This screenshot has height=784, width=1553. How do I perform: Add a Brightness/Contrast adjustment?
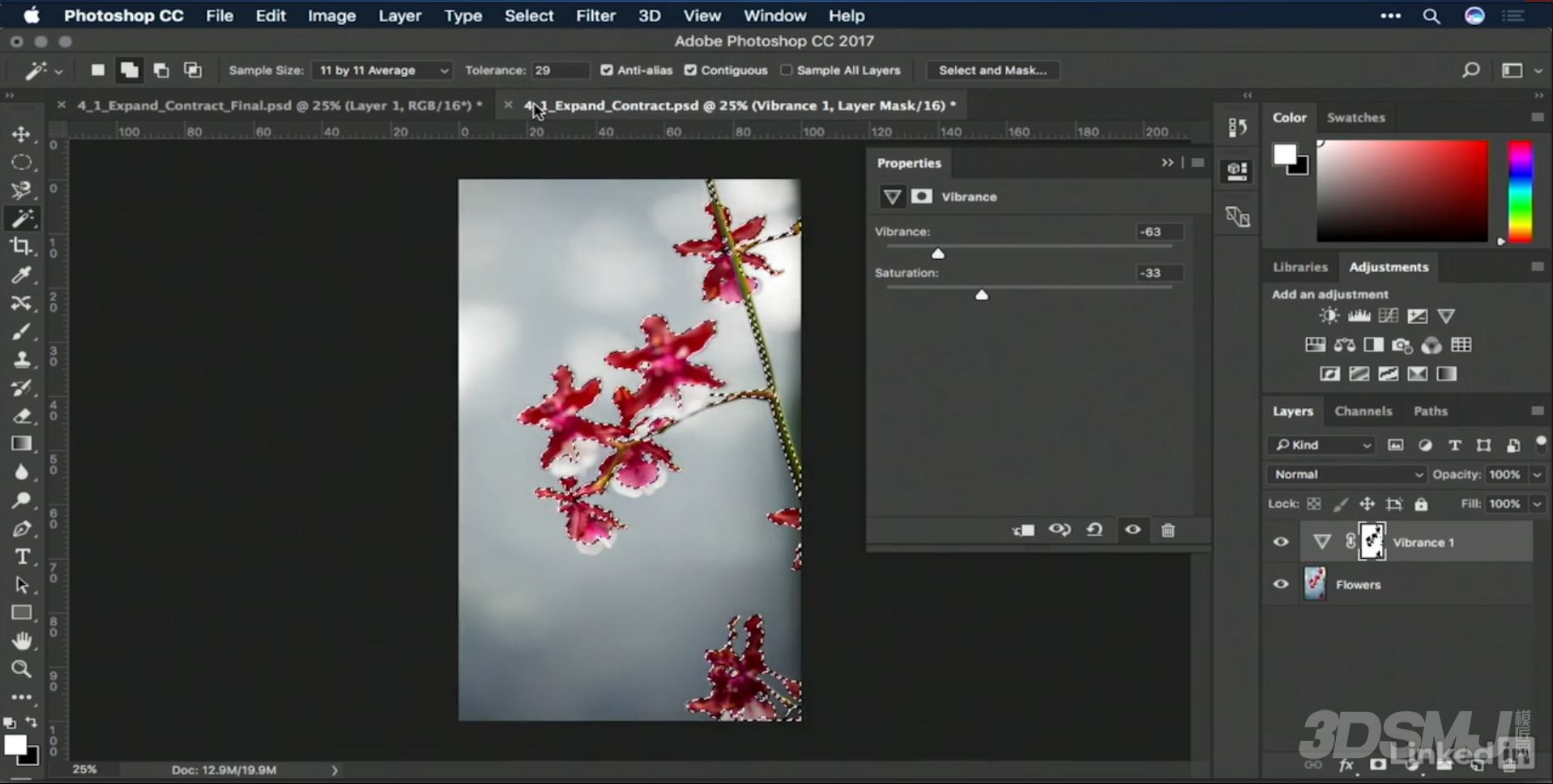point(1329,316)
